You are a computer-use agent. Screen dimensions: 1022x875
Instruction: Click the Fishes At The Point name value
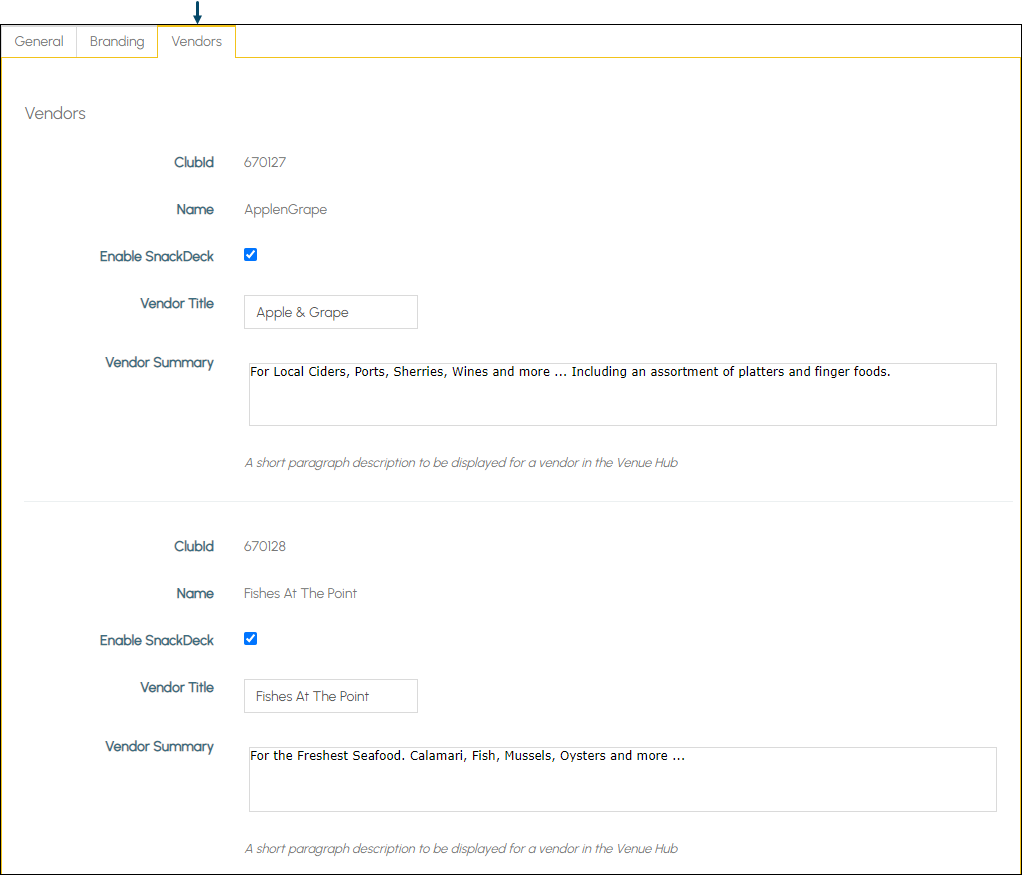(300, 593)
